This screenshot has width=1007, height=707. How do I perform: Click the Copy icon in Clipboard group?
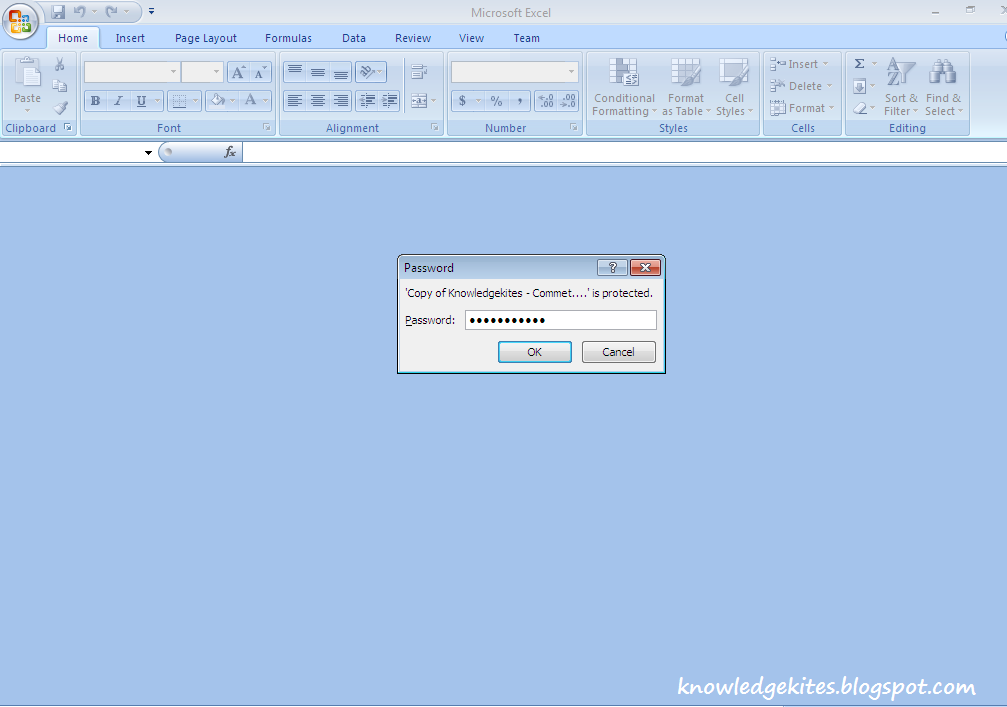coord(60,85)
